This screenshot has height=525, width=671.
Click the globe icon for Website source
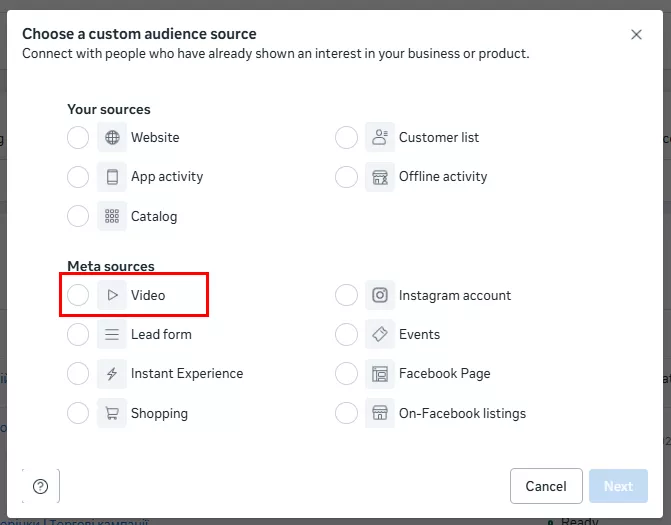[x=112, y=138]
